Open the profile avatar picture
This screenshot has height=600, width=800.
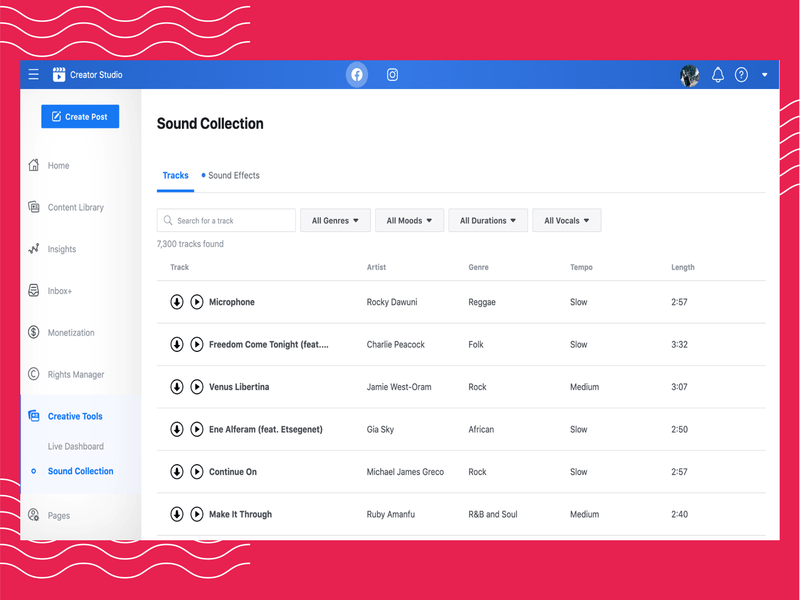pos(689,76)
